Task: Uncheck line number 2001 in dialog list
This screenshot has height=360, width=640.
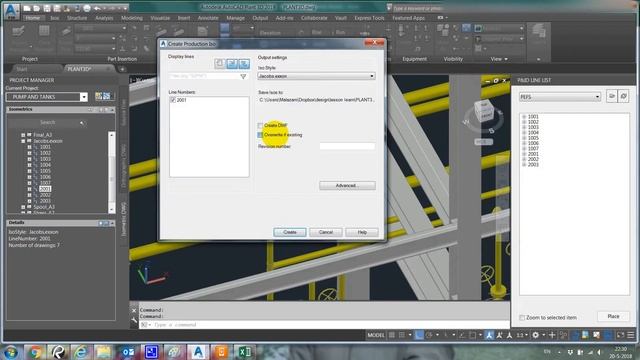Action: point(173,100)
